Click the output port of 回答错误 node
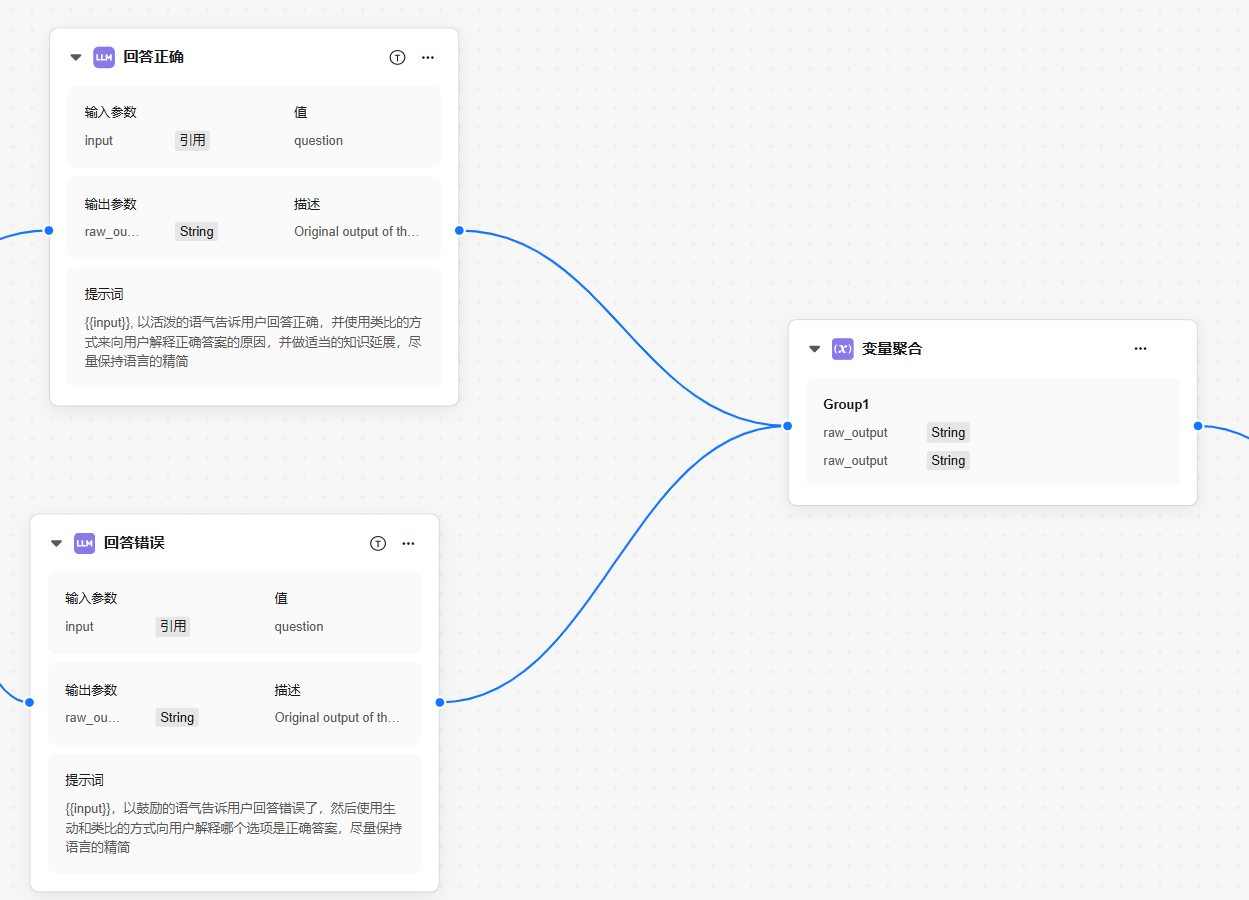This screenshot has height=900, width=1249. coord(440,702)
